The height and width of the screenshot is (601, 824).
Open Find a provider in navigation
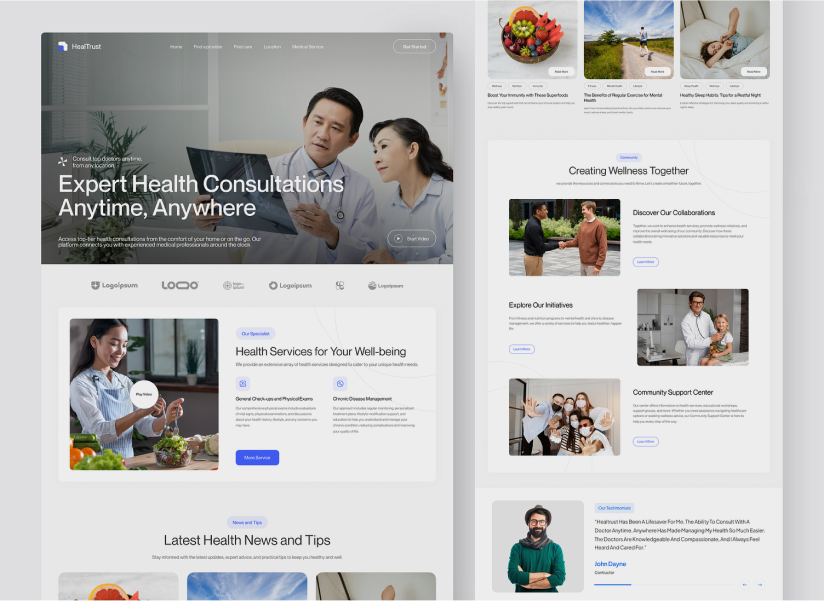click(207, 46)
